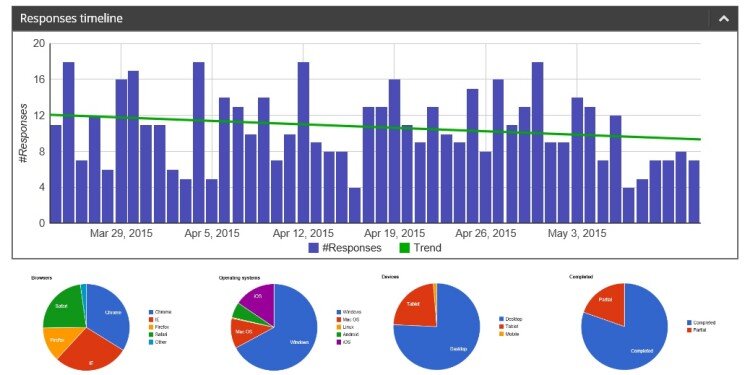Collapse the Responses timeline panel chevron
The width and height of the screenshot is (750, 375).
pos(724,19)
